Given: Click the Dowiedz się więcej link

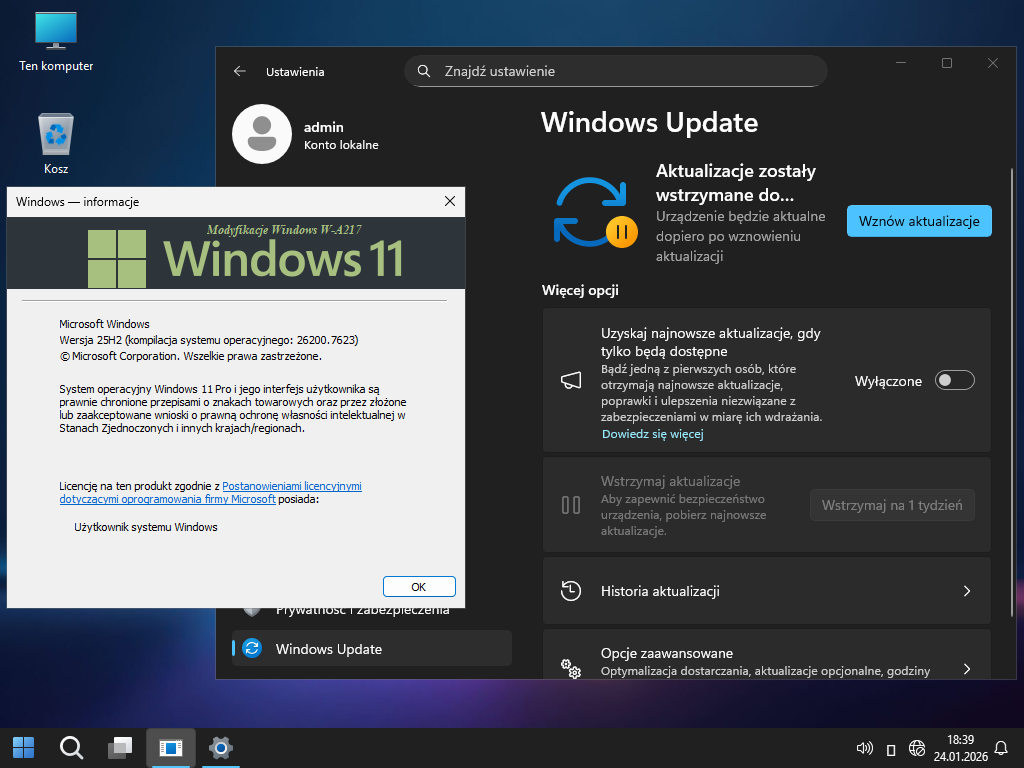Looking at the screenshot, I should pos(652,434).
